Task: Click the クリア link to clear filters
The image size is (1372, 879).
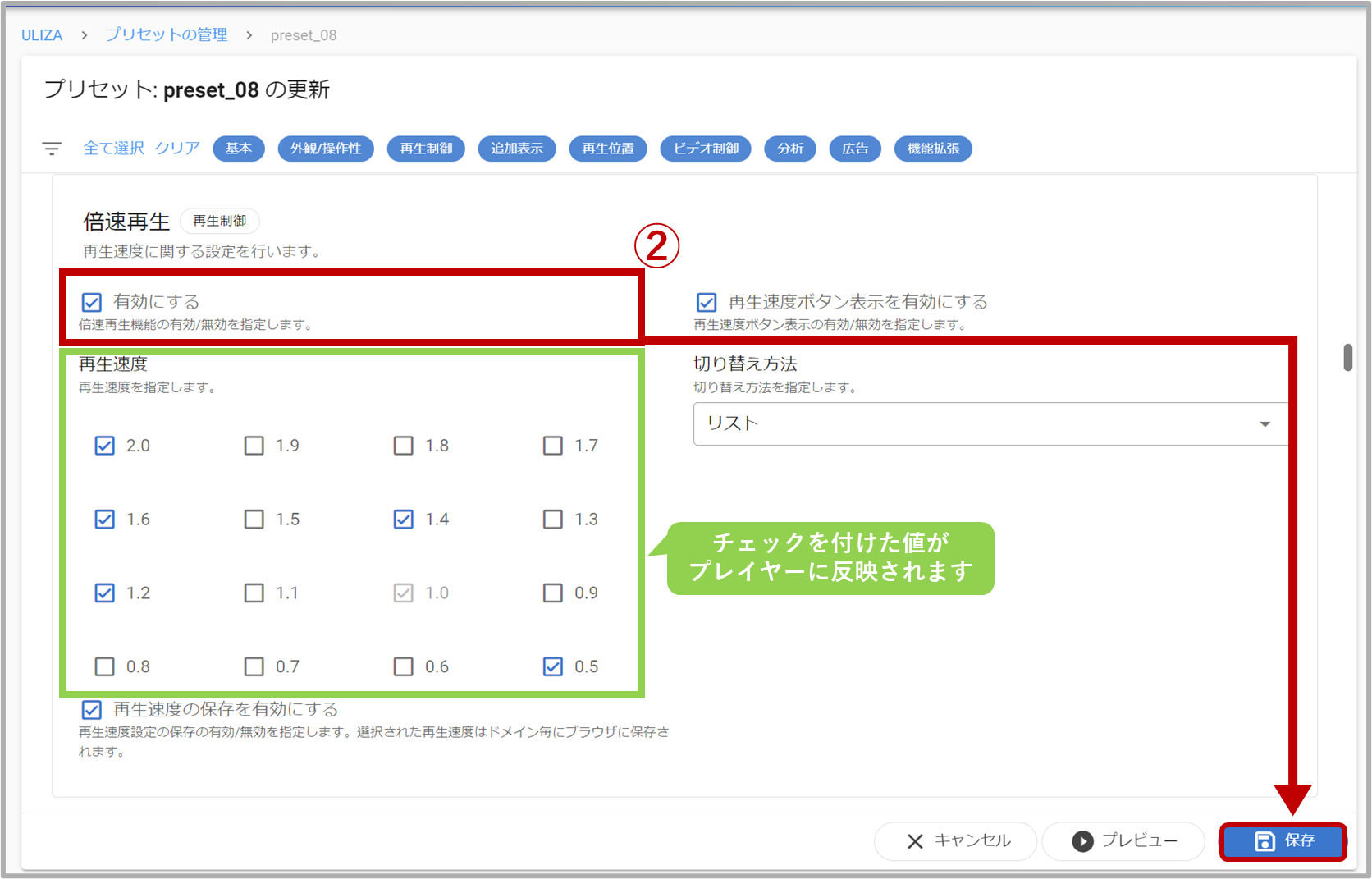Action: 177,149
